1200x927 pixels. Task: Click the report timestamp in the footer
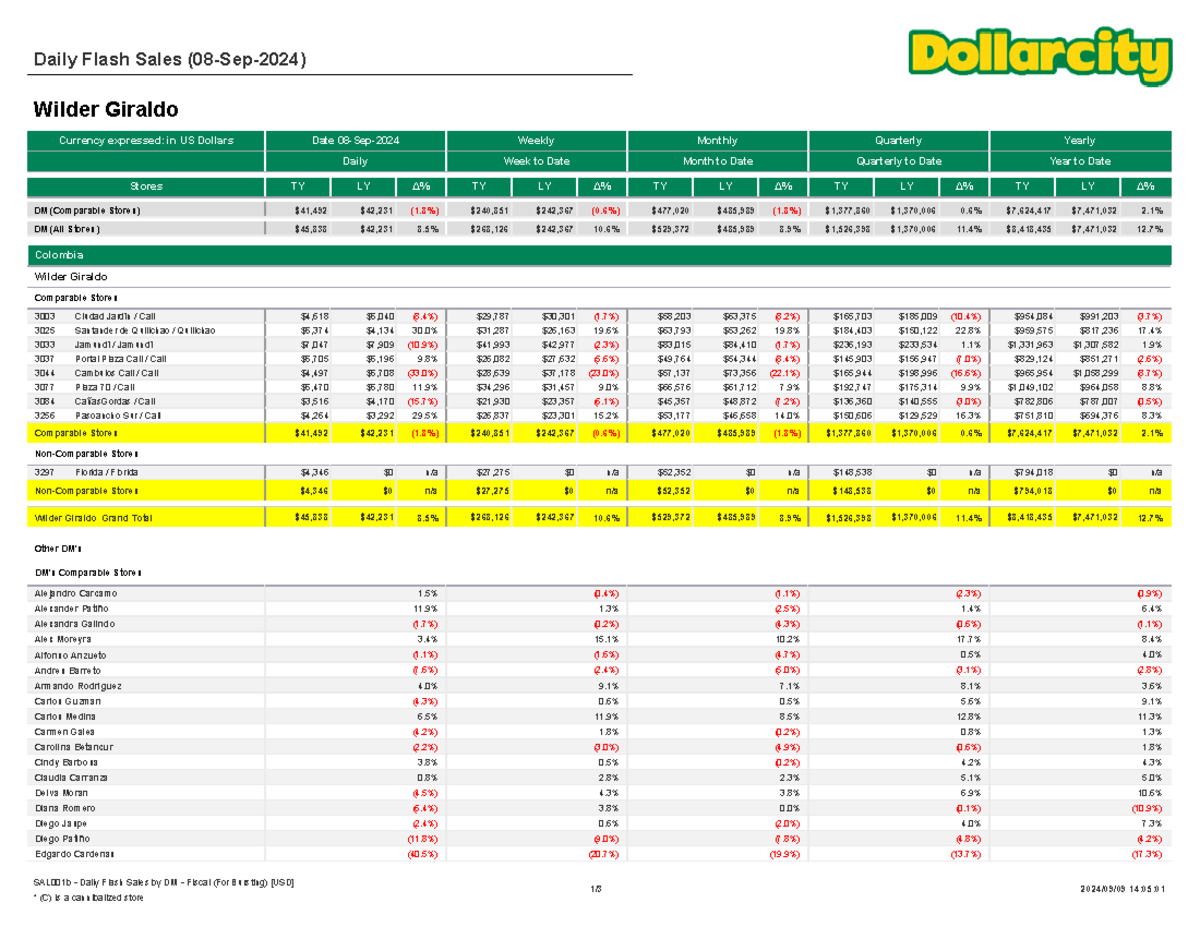(1121, 888)
